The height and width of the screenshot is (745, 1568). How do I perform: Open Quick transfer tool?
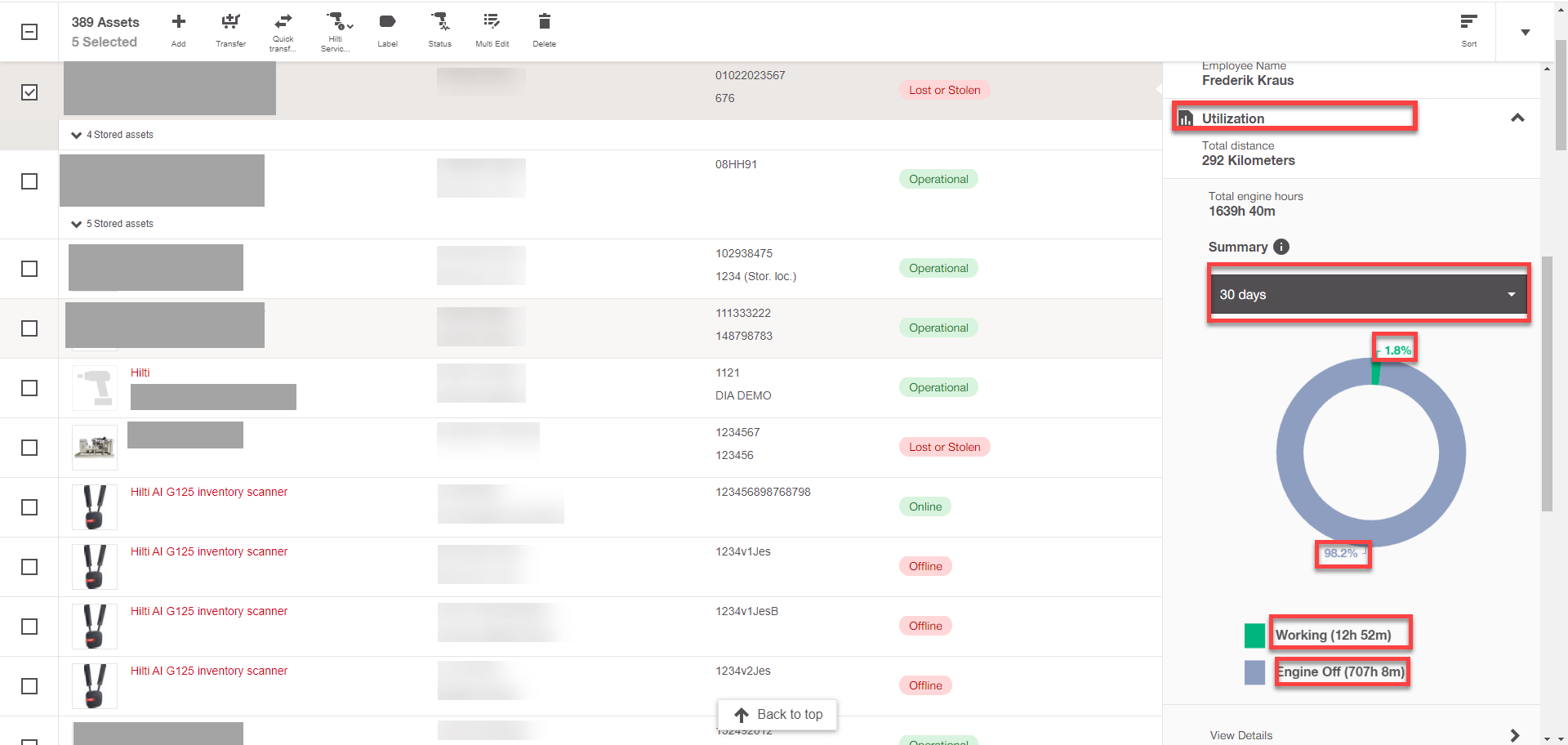283,23
